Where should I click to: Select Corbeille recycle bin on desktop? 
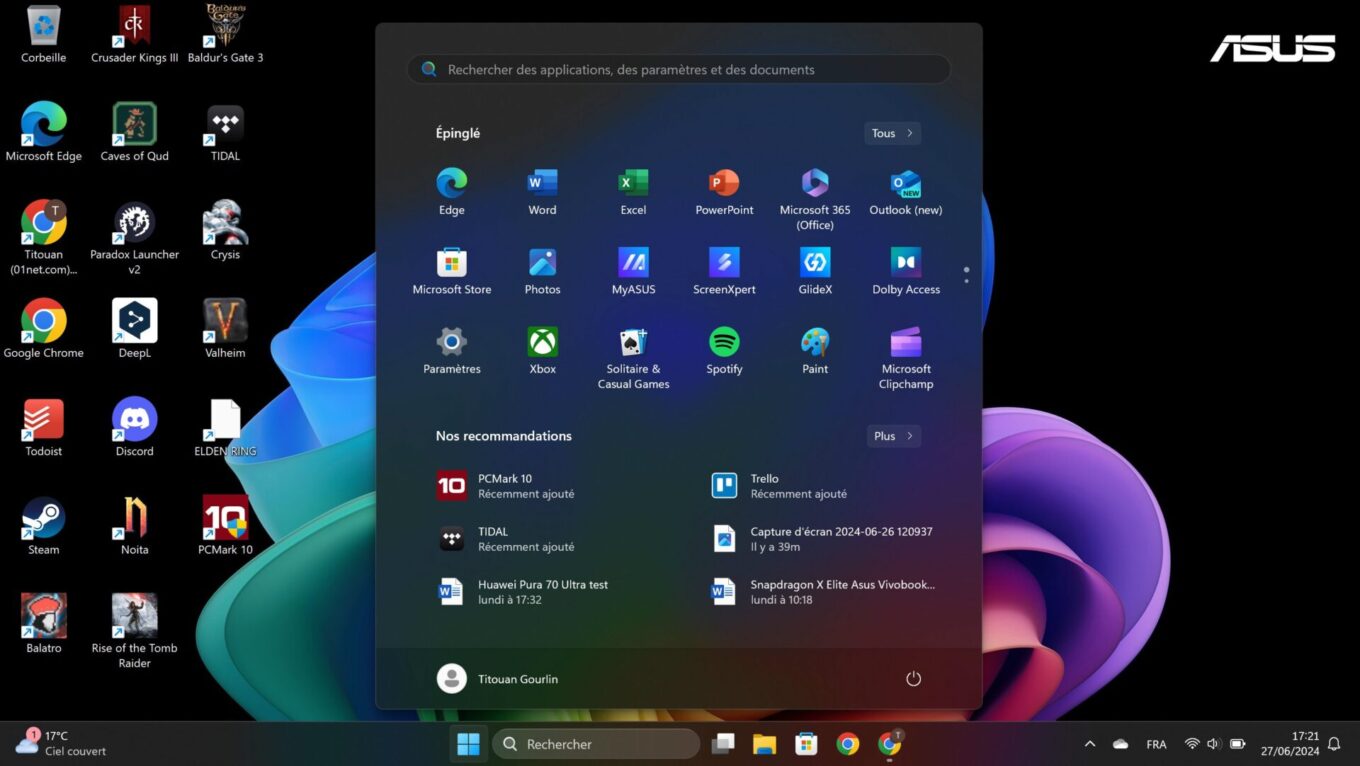click(x=44, y=35)
